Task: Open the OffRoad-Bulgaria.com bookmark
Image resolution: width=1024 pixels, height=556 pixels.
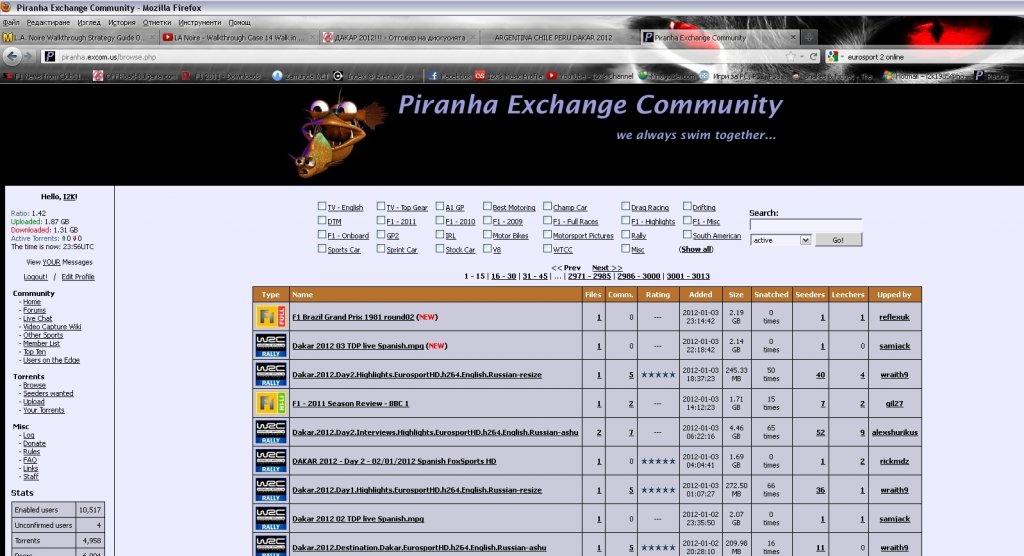Action: point(135,76)
